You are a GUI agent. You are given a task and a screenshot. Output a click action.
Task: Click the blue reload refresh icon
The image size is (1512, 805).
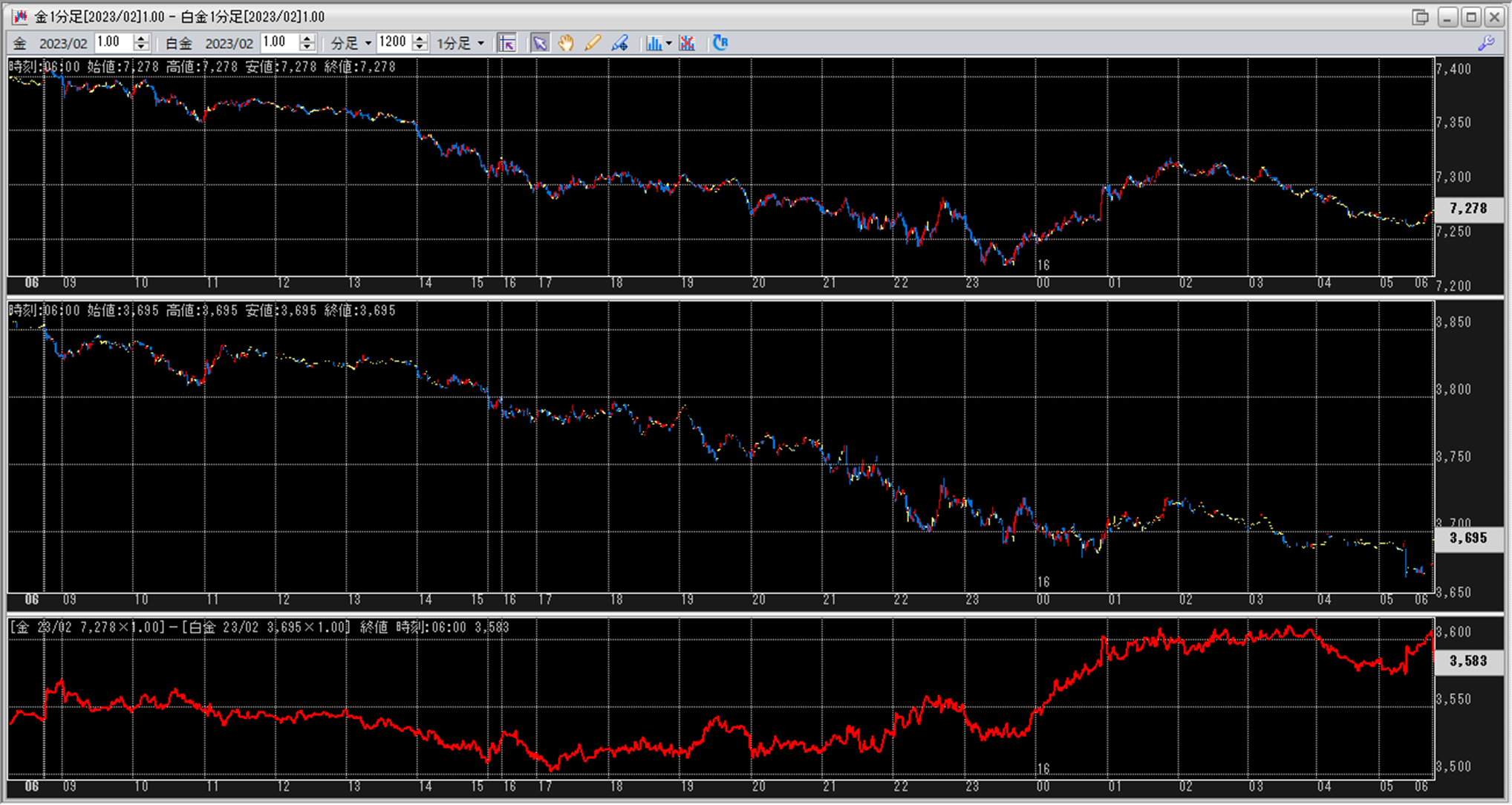click(x=720, y=43)
